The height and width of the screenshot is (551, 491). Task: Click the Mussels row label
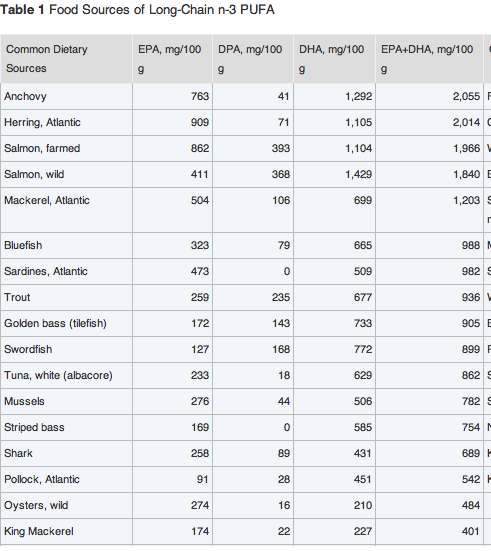pyautogui.click(x=24, y=401)
